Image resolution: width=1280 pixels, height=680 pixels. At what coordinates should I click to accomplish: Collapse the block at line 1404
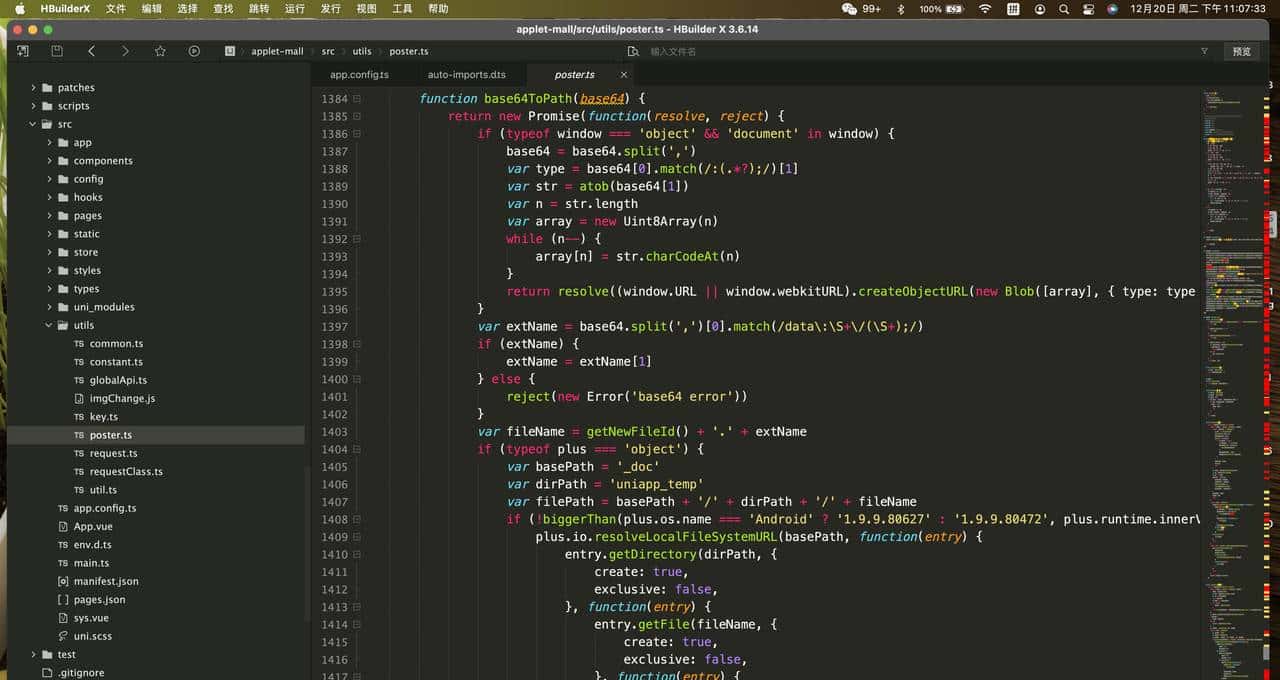(x=357, y=449)
